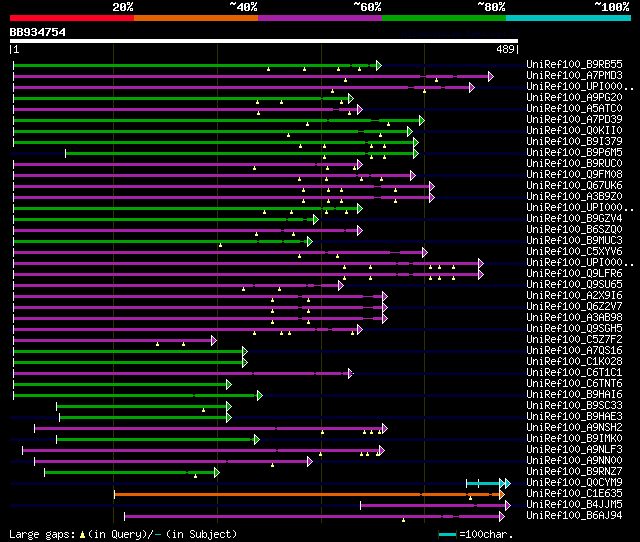Select the UniRef100_Q9SU65 label
640x542 pixels.
point(574,285)
